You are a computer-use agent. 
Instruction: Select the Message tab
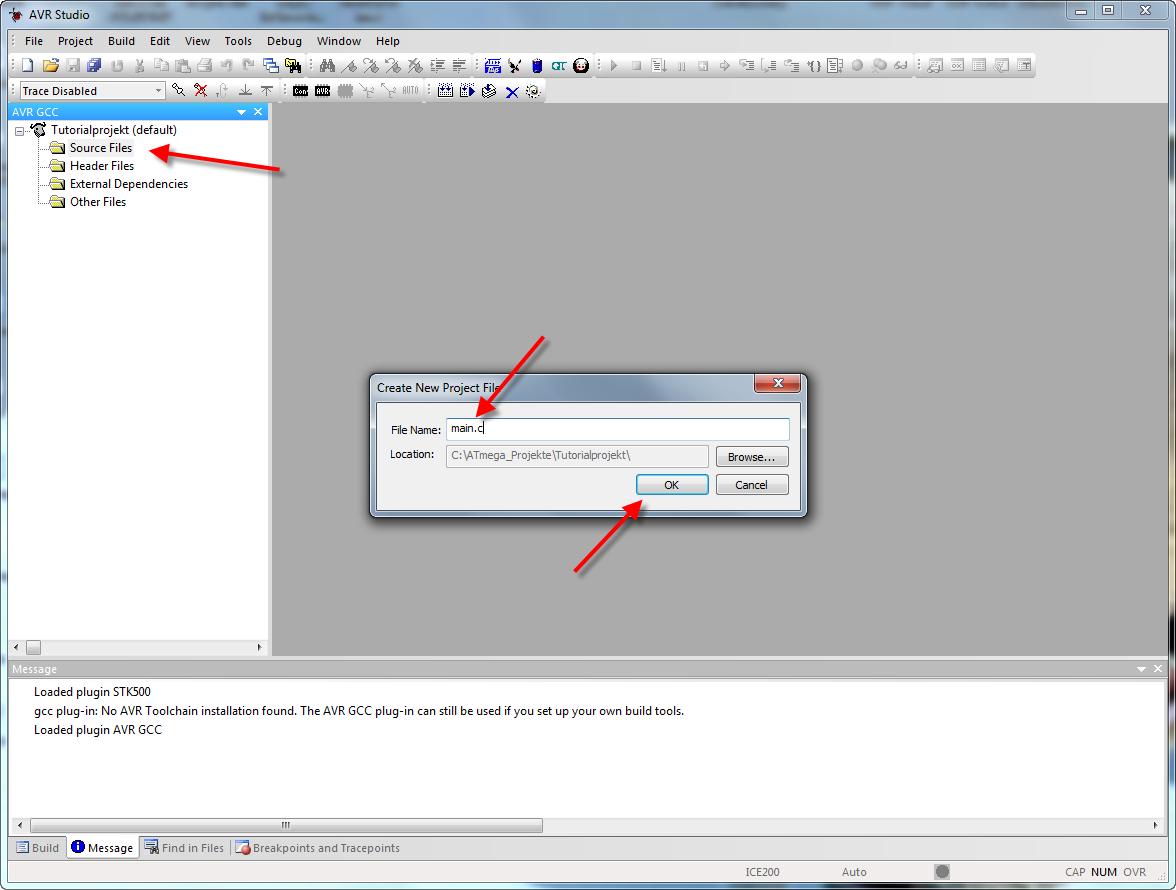[103, 848]
